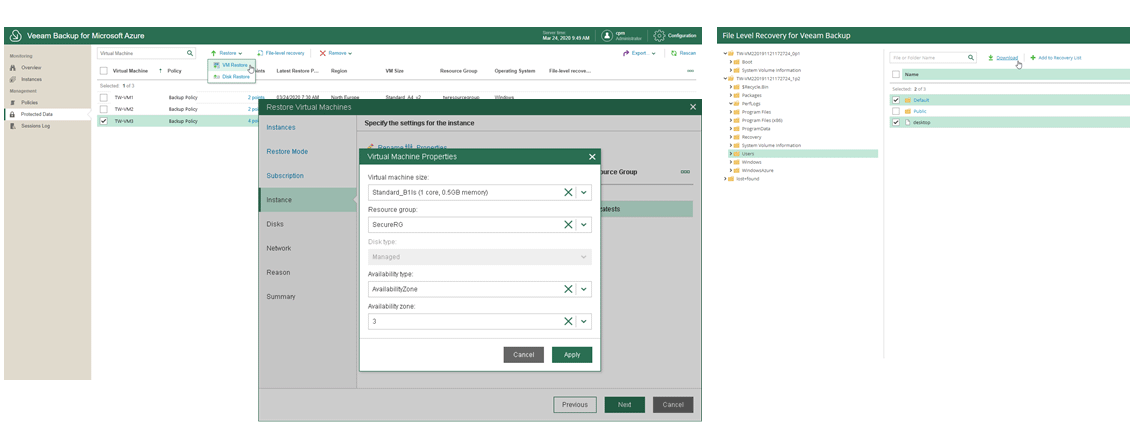Screen dimensions: 1134x437
Task: Collapse the PerfLogs folder tree node
Action: click(x=730, y=103)
